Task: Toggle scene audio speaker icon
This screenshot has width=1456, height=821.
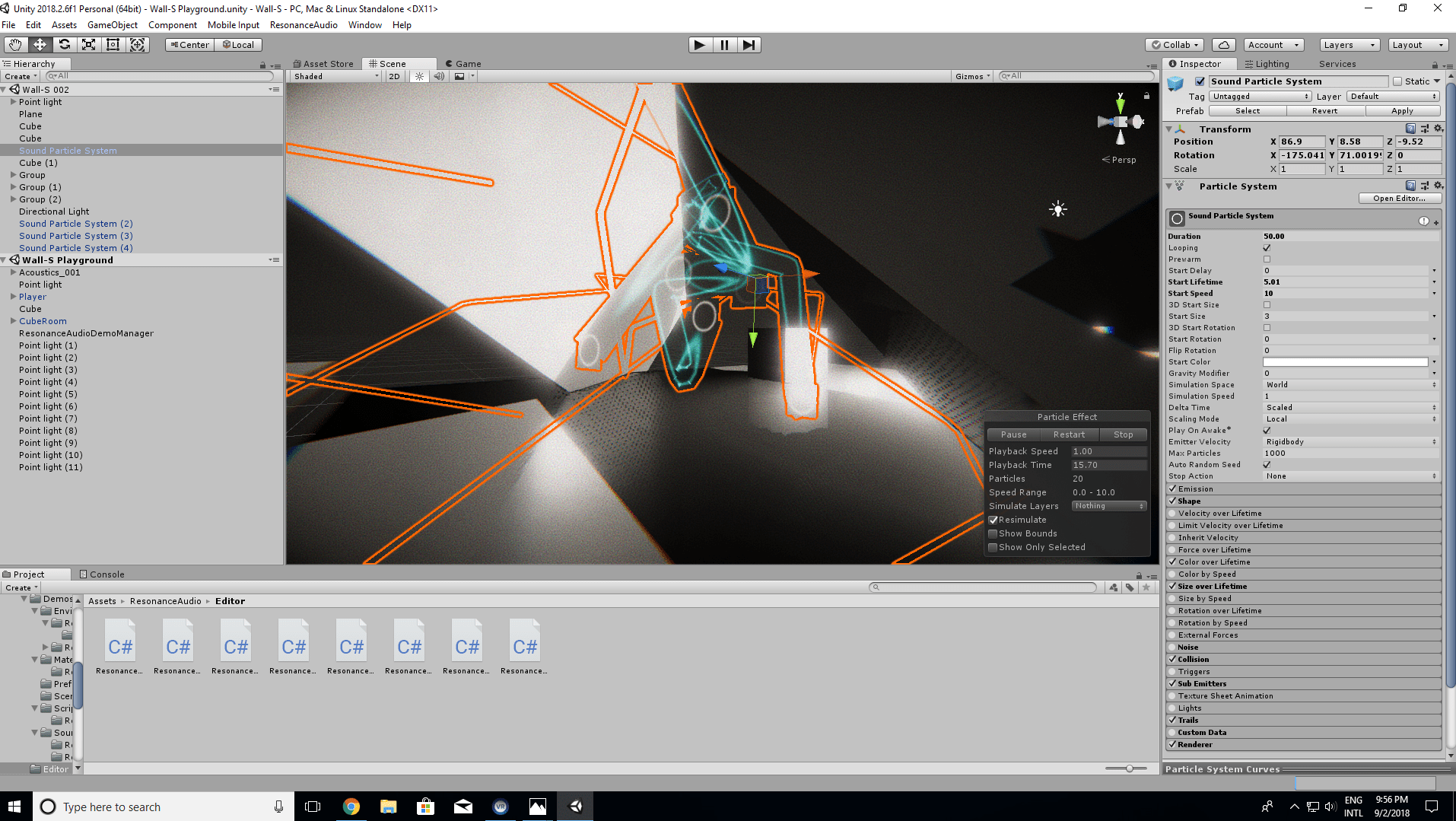Action: click(439, 76)
